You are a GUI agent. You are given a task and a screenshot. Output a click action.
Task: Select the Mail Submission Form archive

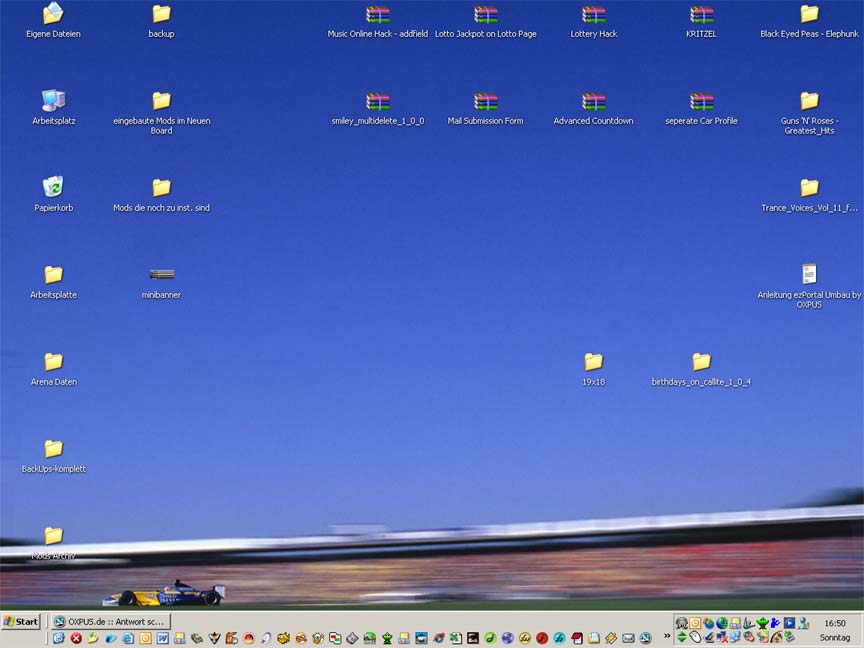point(485,102)
